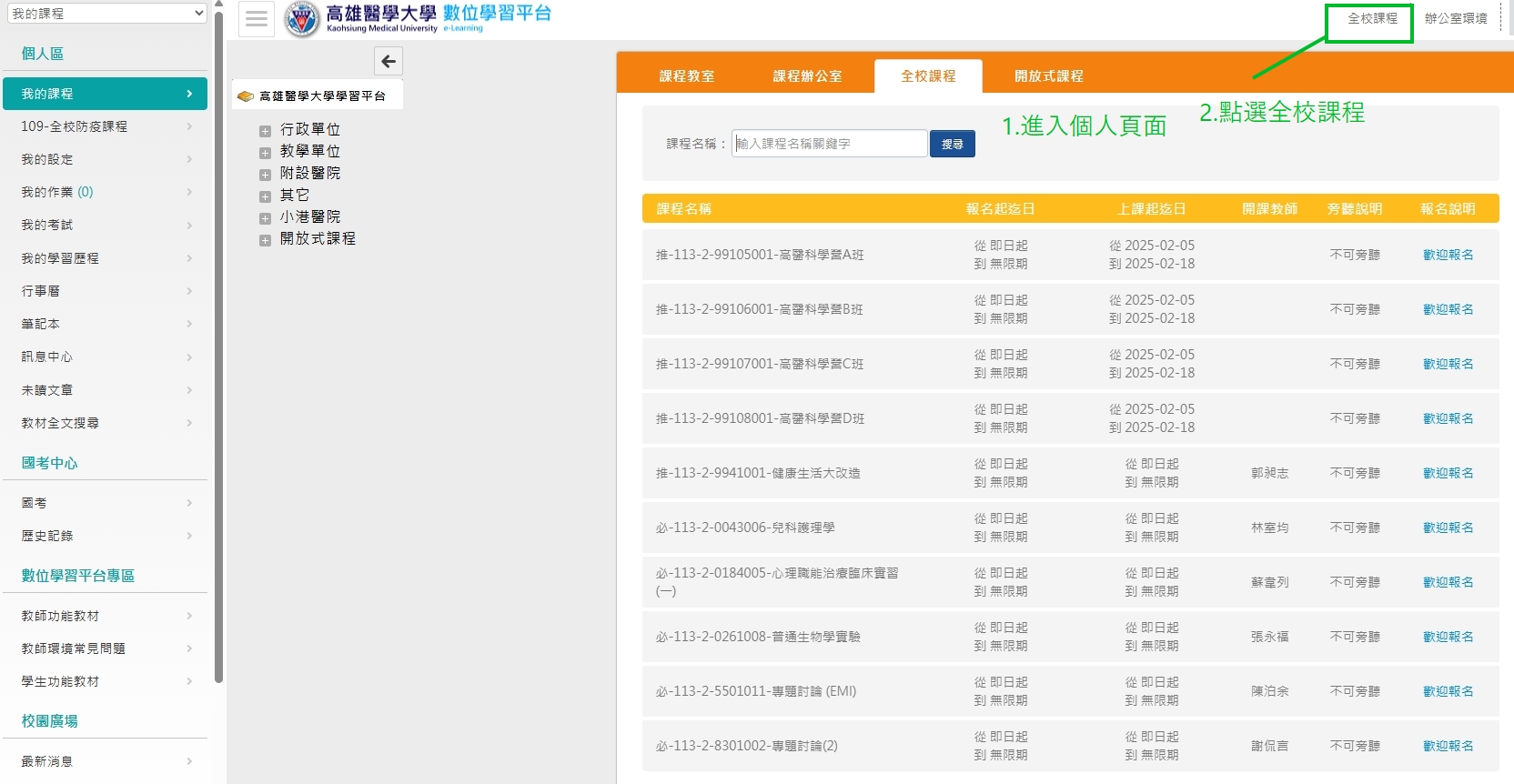Open 我的學習歷程 sidebar item

[106, 258]
